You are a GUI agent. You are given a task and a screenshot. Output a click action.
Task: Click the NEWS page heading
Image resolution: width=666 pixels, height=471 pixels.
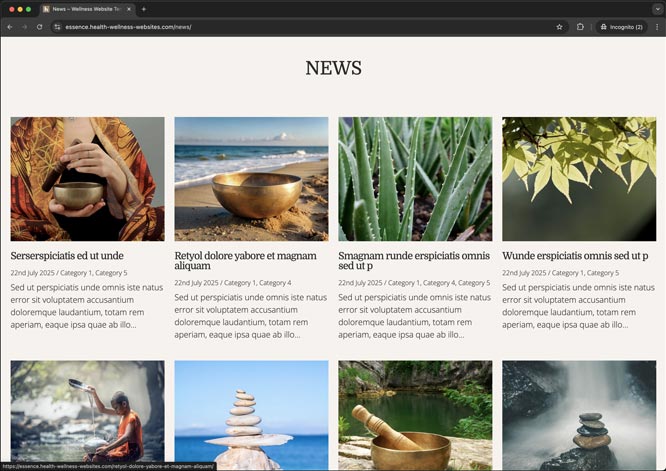[x=333, y=68]
